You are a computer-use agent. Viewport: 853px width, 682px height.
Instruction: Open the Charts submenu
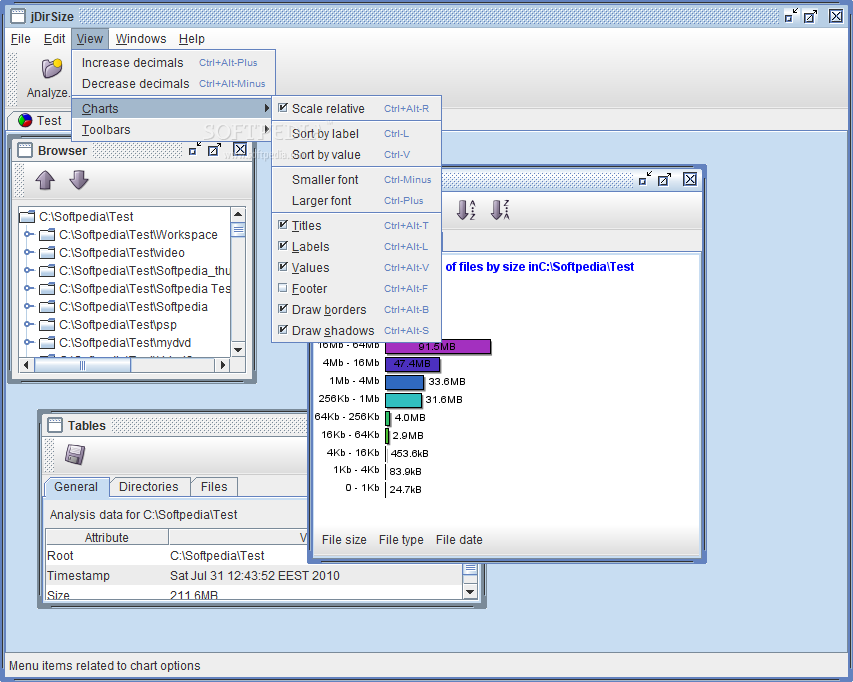point(172,108)
